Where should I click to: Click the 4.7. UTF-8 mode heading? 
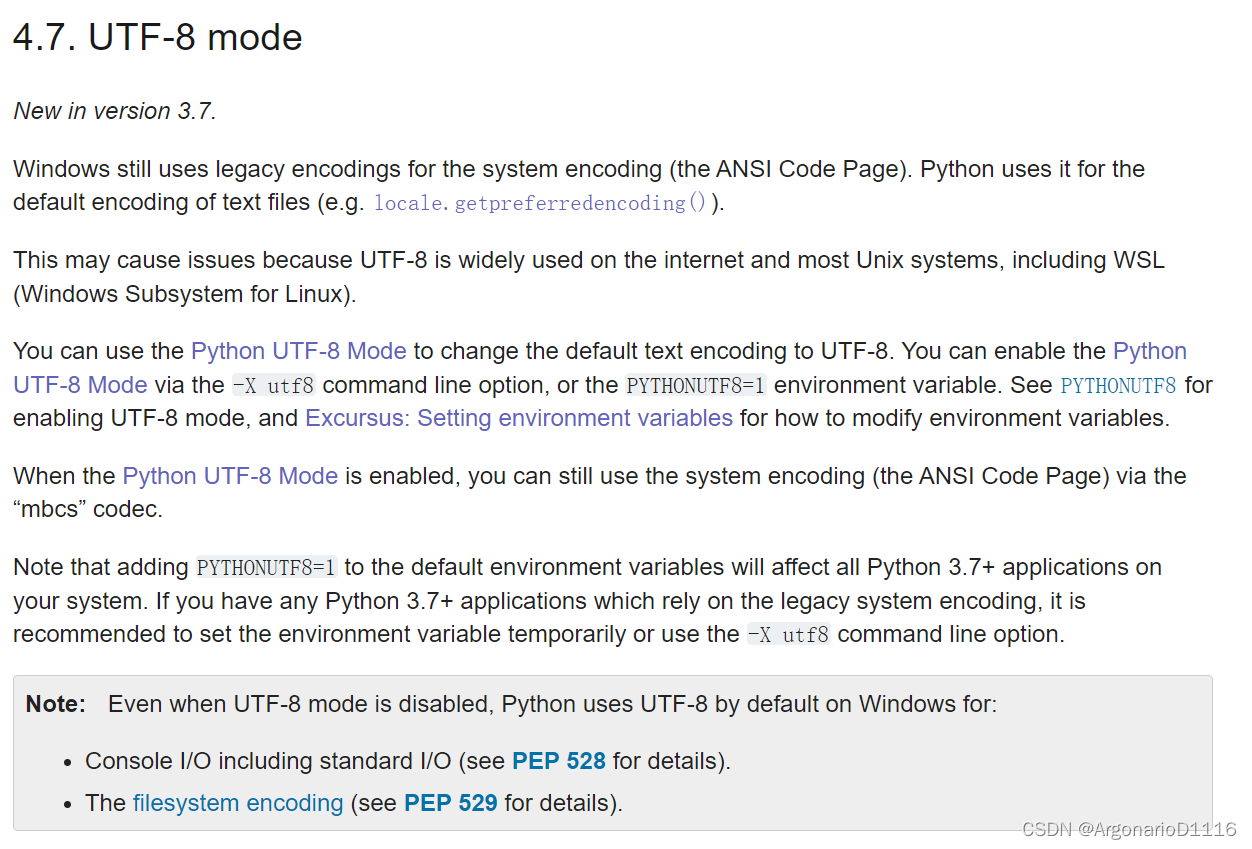[x=157, y=38]
